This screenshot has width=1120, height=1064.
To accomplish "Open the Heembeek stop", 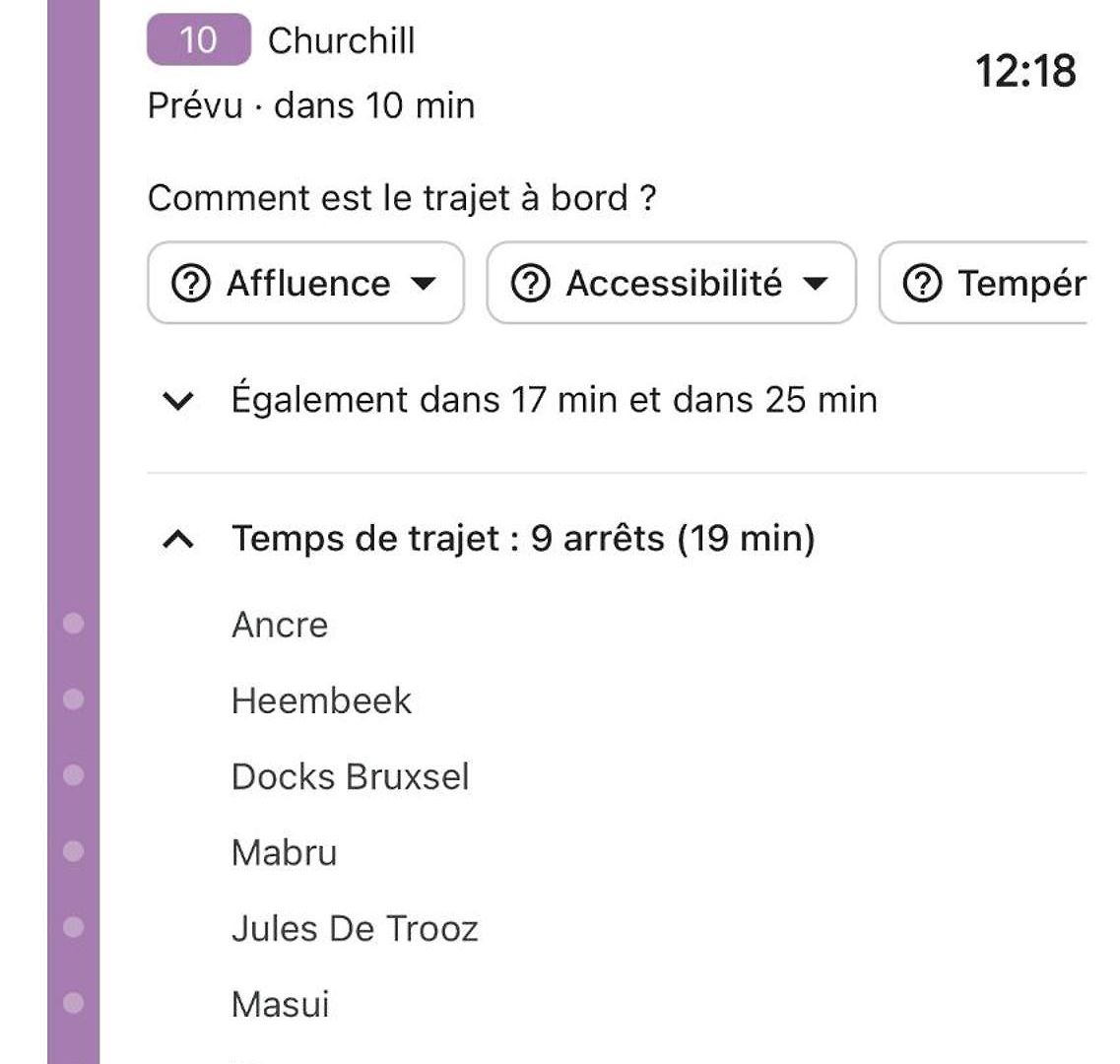I will coord(321,700).
